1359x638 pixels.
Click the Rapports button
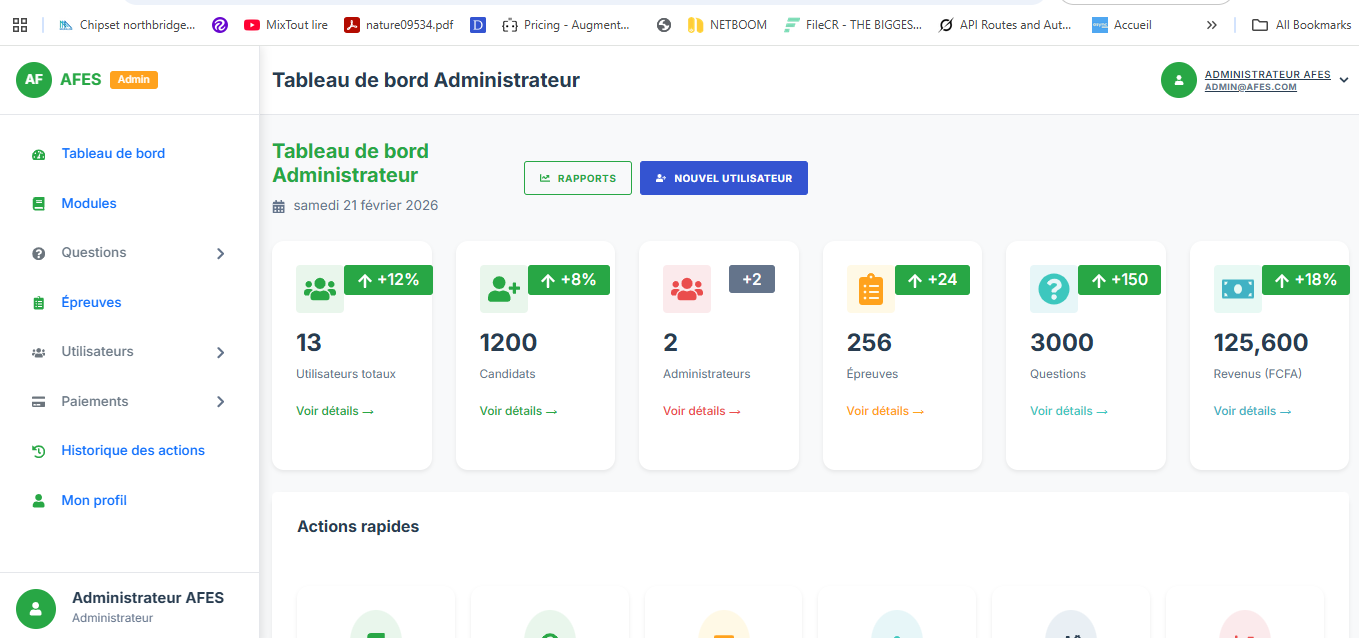click(577, 178)
